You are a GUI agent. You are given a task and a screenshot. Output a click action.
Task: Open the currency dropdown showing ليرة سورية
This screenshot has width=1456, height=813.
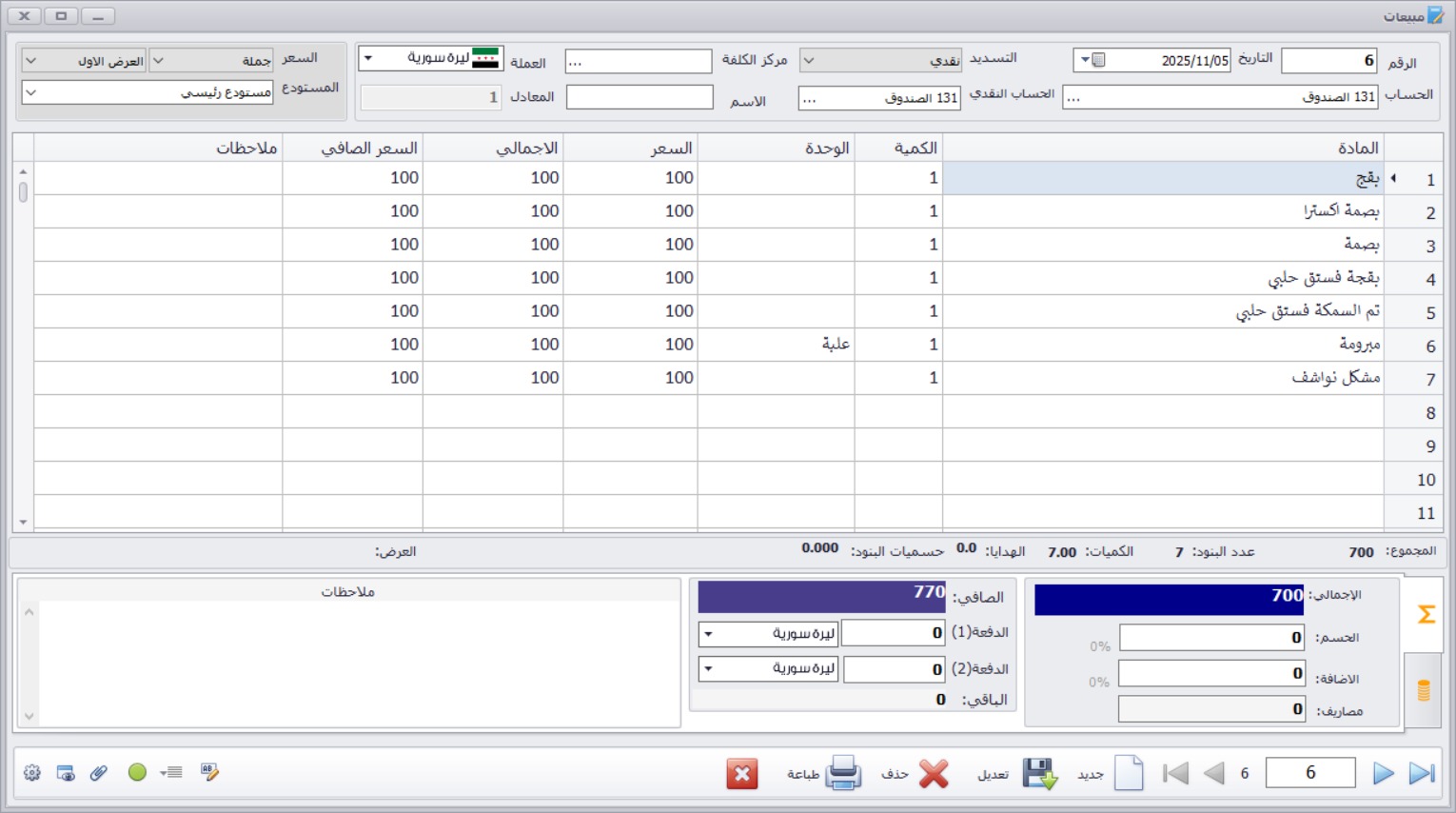[x=368, y=58]
